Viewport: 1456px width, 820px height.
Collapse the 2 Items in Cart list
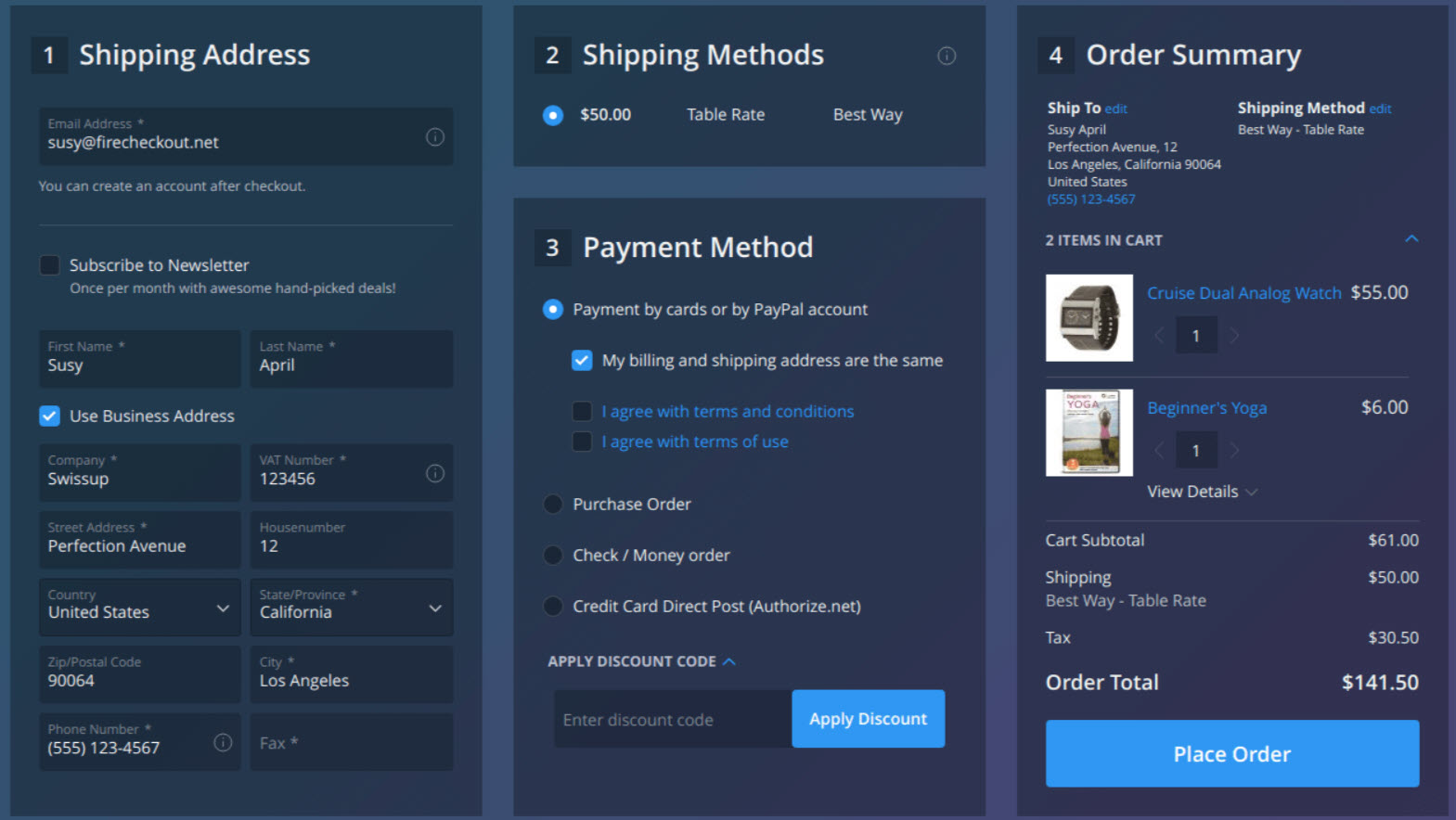1411,239
